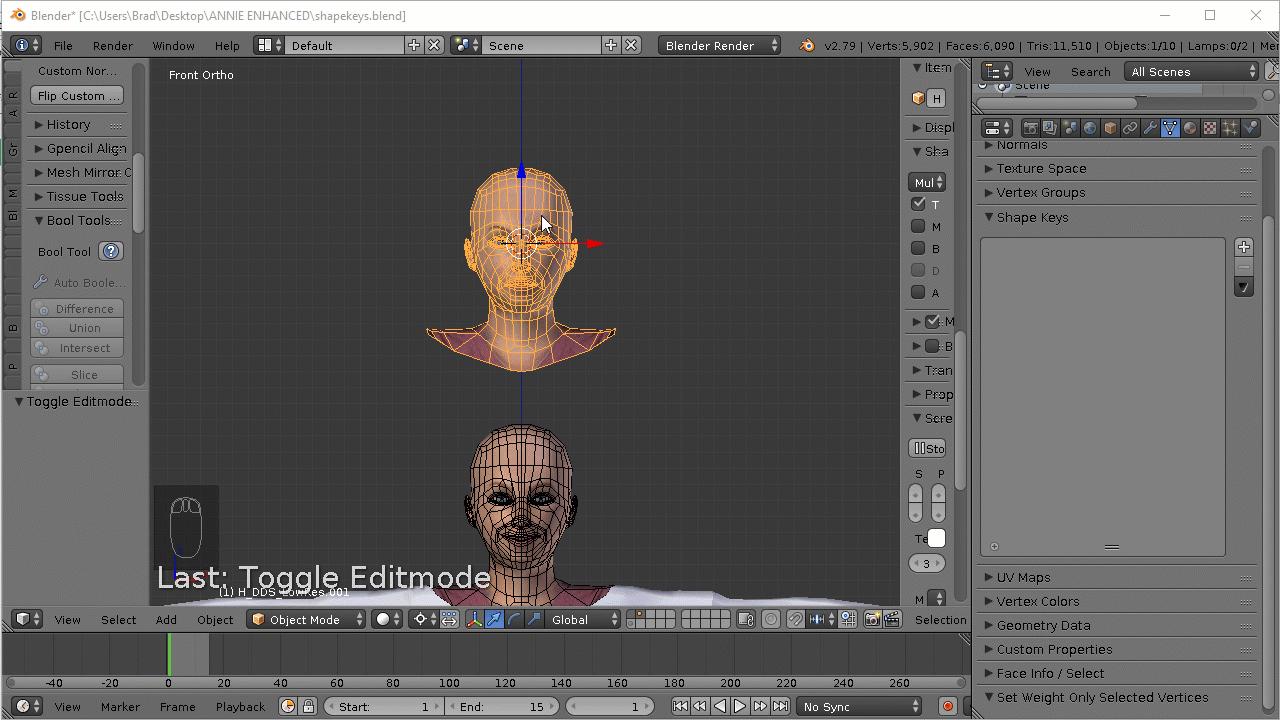Expand the History panel in tool shelf

[68, 125]
